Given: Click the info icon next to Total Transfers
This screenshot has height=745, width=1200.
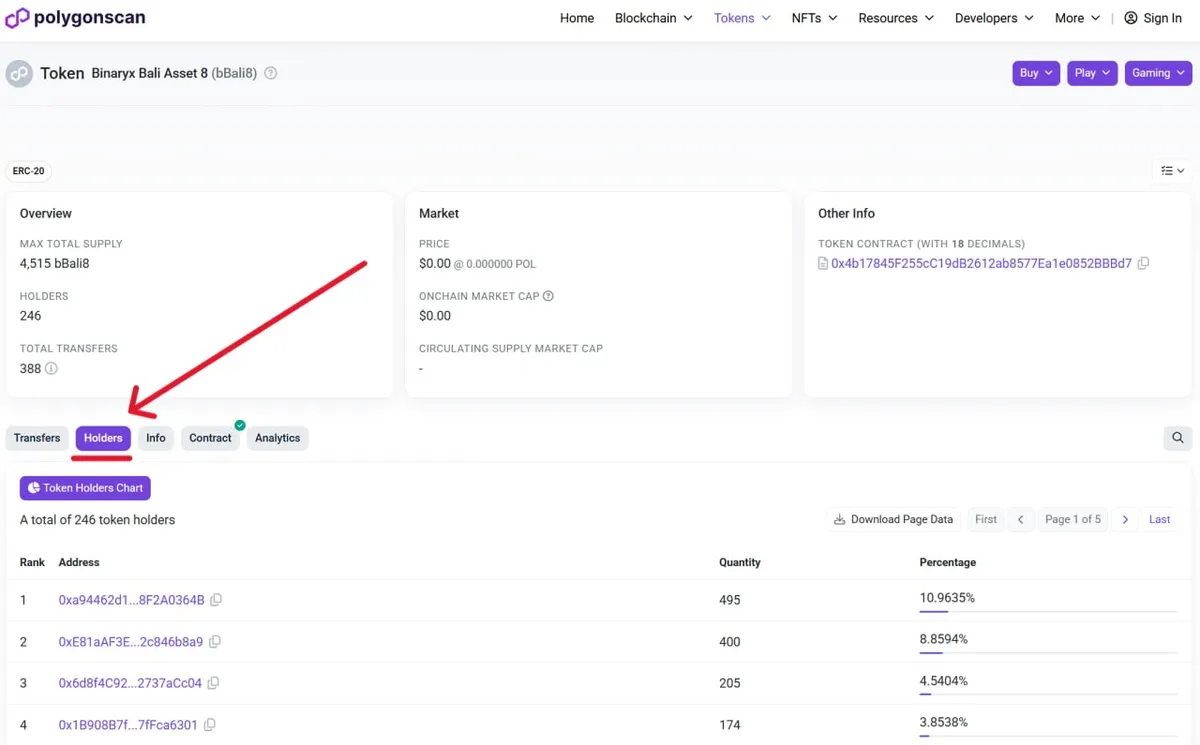Looking at the screenshot, I should click(53, 369).
